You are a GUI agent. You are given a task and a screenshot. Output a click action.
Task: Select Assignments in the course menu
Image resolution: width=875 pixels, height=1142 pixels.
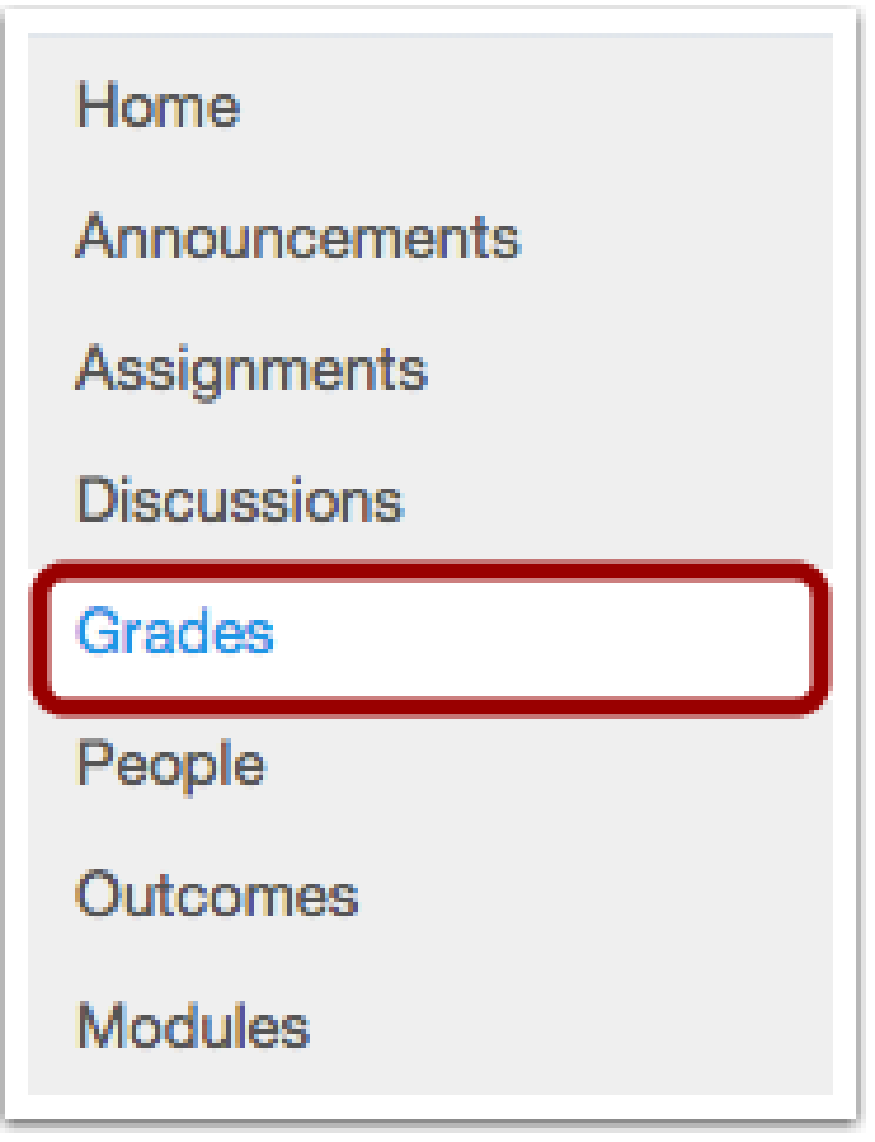pos(252,369)
